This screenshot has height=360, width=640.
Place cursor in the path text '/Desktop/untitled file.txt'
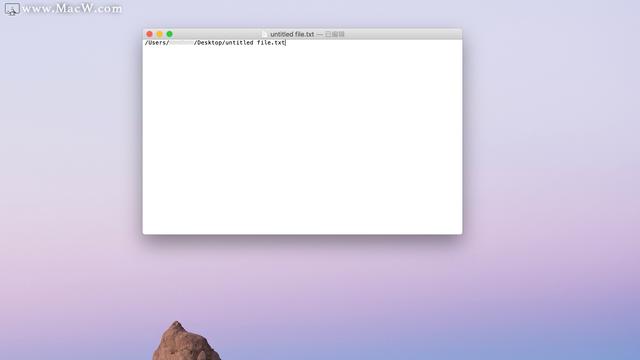coord(240,43)
